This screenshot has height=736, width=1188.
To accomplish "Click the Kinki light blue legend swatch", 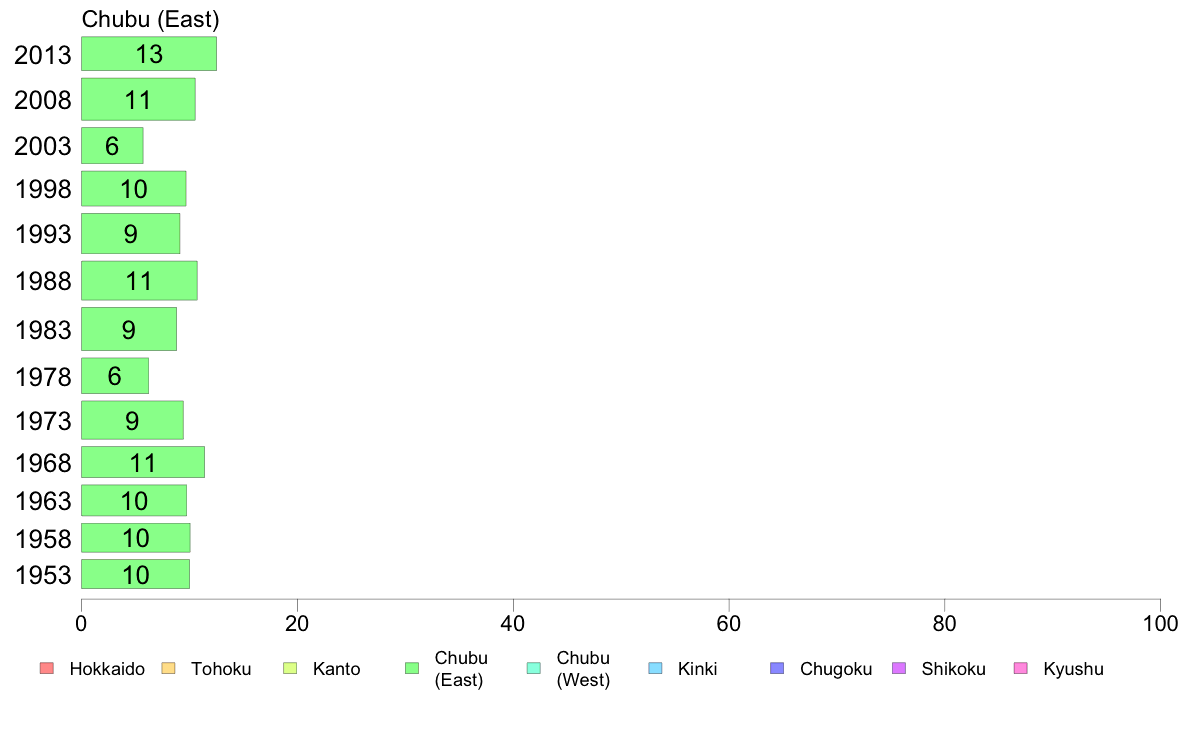I will coord(655,669).
